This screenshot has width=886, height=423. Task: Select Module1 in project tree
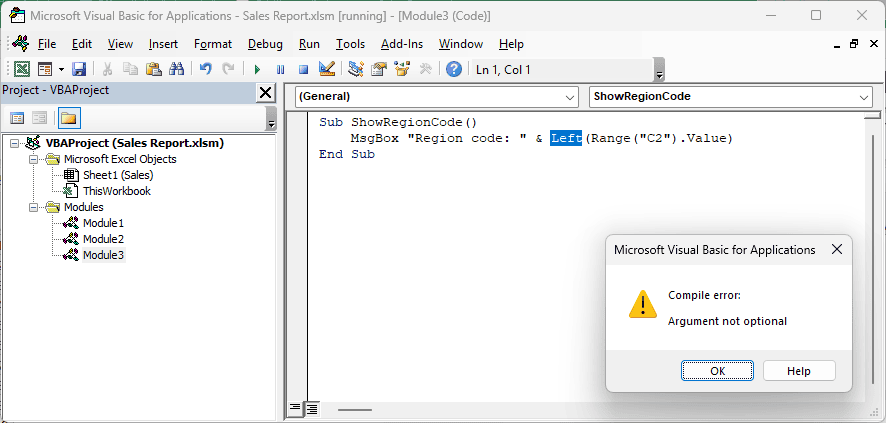pyautogui.click(x=103, y=223)
